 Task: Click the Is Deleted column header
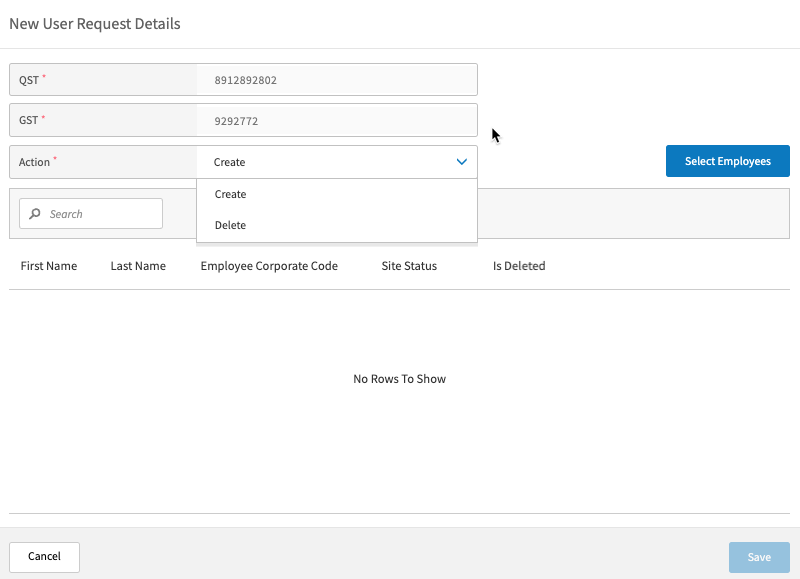(518, 266)
